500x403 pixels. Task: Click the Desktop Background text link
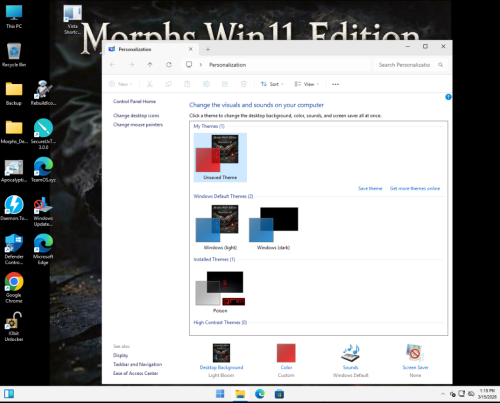click(221, 367)
